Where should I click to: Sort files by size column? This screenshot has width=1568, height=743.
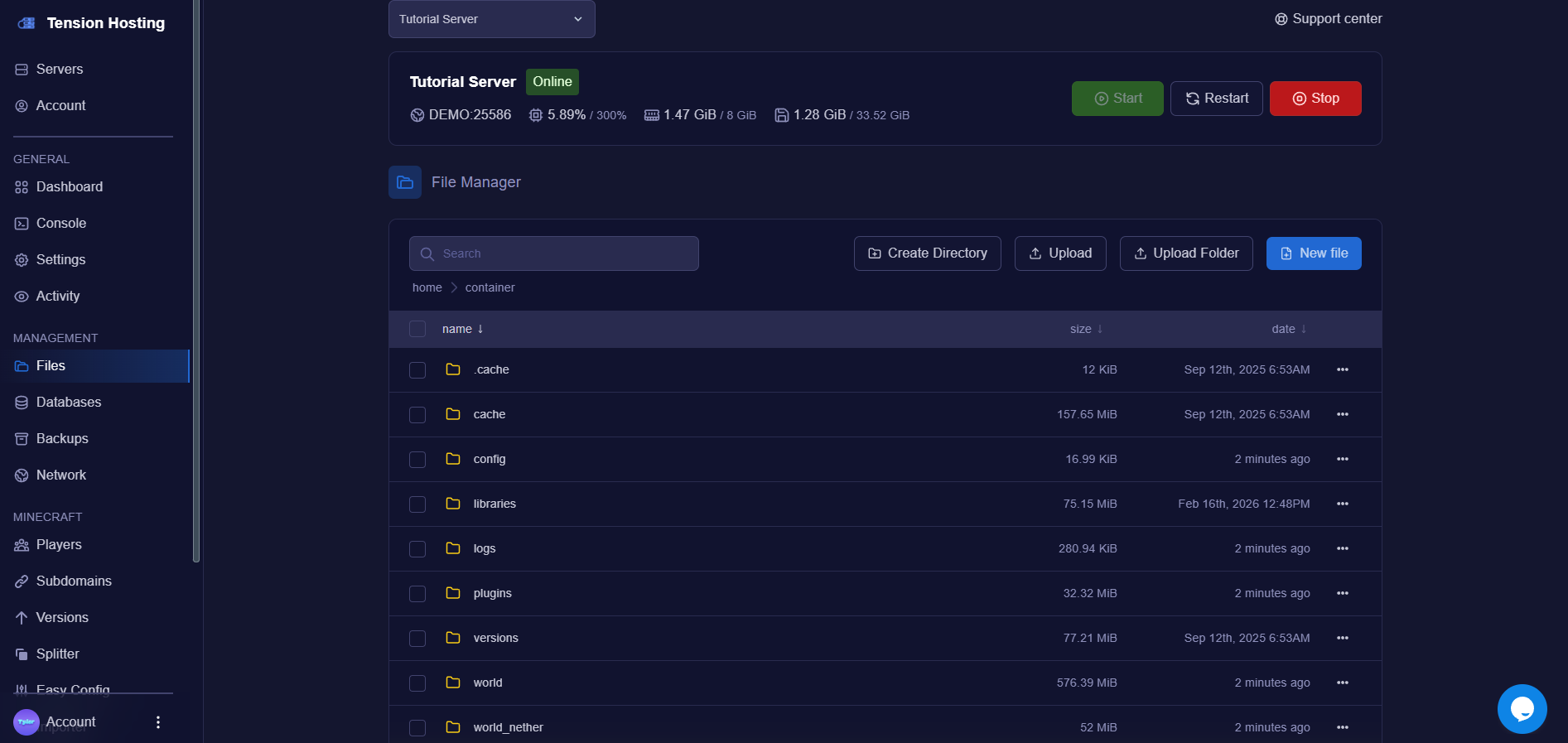coord(1086,330)
